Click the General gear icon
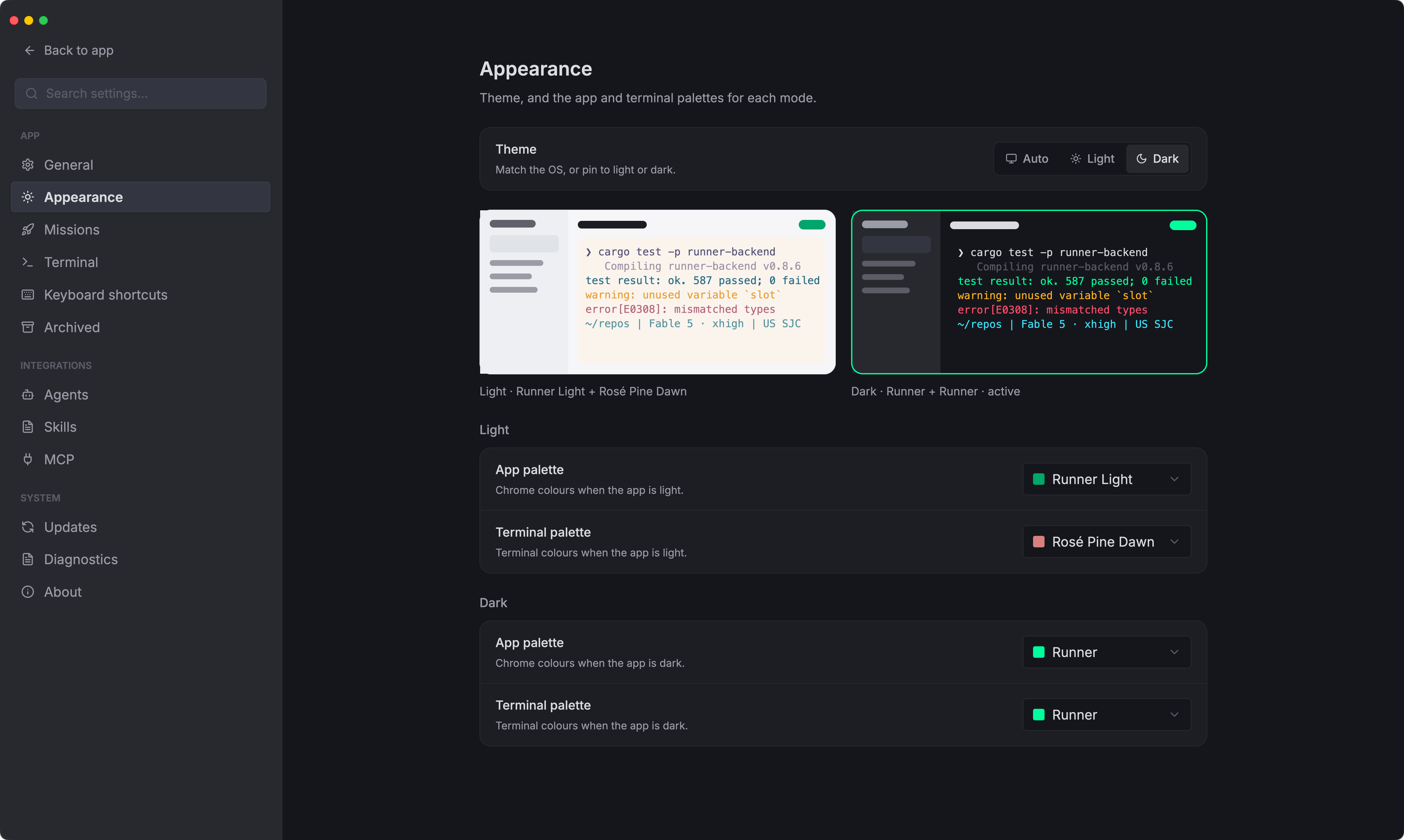The width and height of the screenshot is (1404, 840). [28, 165]
